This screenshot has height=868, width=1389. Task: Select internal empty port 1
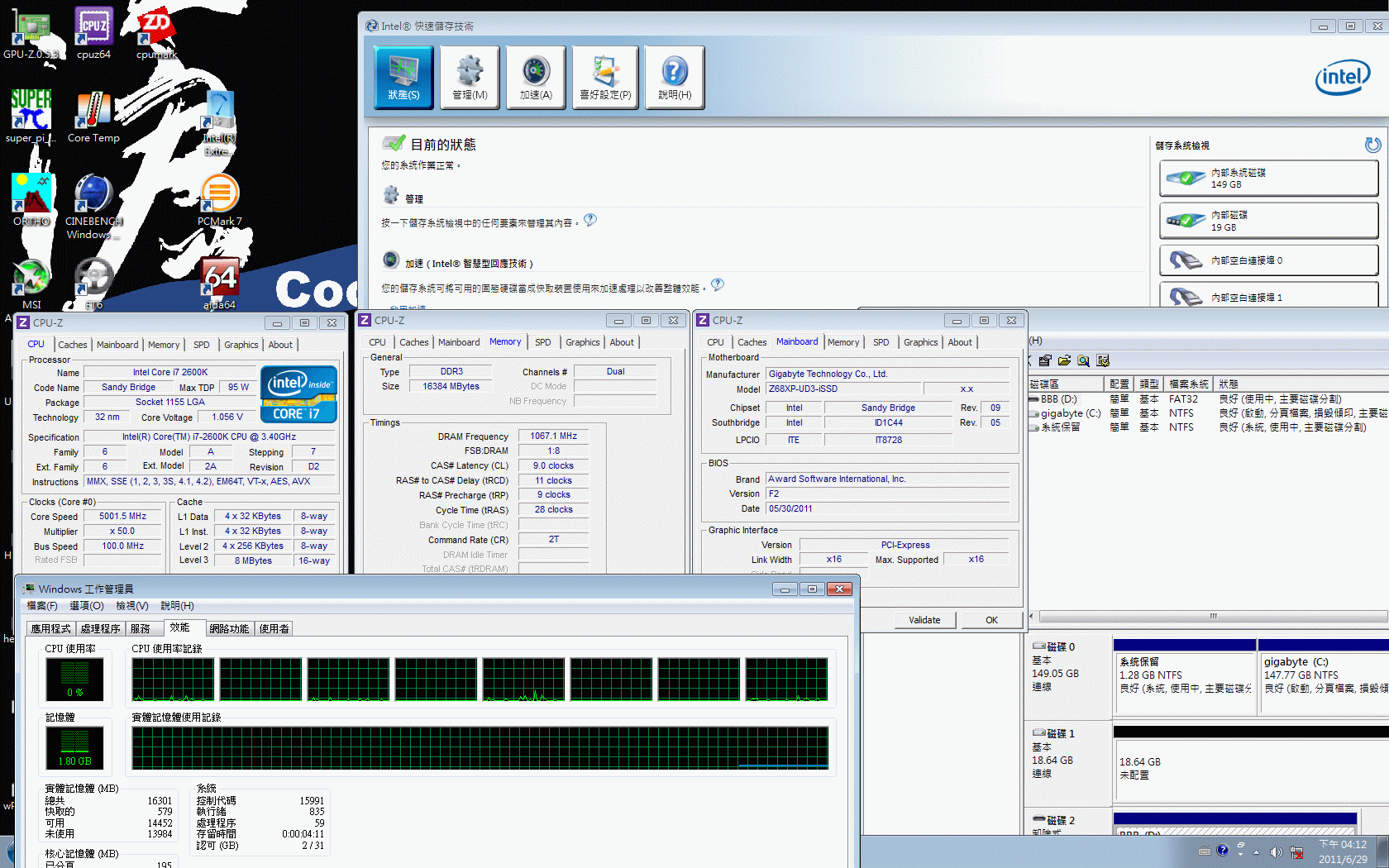point(1269,296)
